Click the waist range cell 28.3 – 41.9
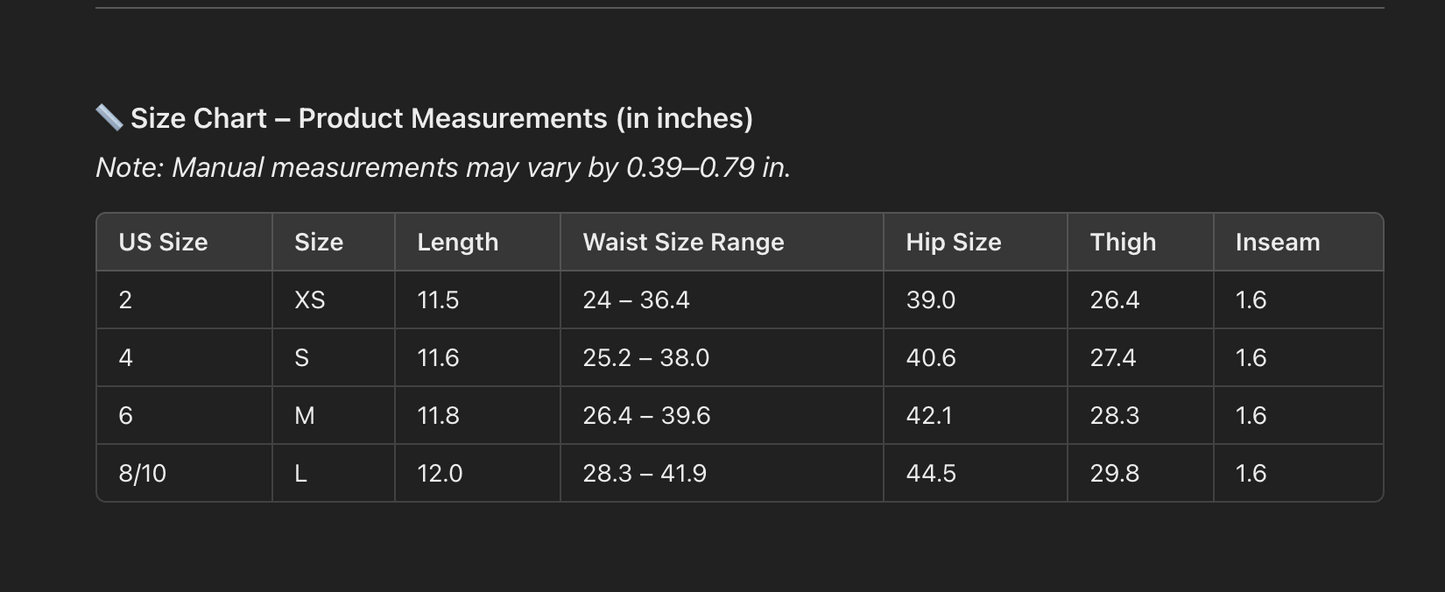This screenshot has height=592, width=1445. tap(644, 473)
